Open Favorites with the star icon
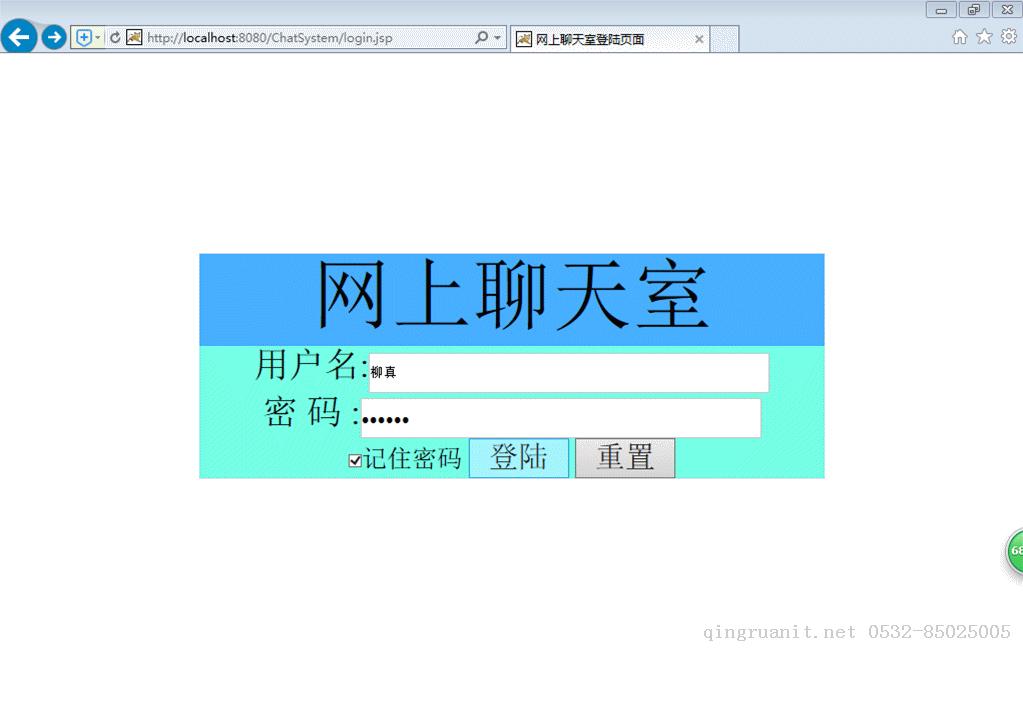Viewport: 1023px width, 728px height. [984, 36]
